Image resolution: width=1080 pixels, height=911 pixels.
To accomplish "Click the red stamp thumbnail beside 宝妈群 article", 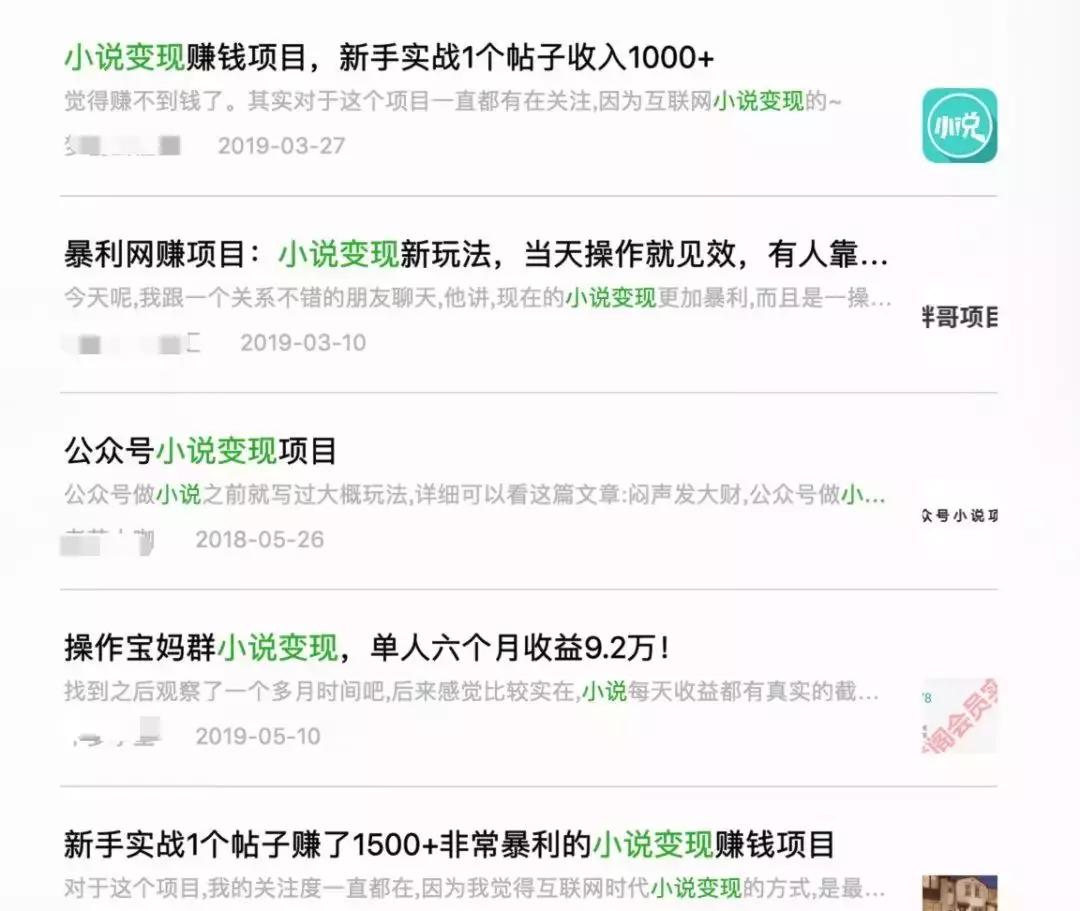I will coord(959,715).
